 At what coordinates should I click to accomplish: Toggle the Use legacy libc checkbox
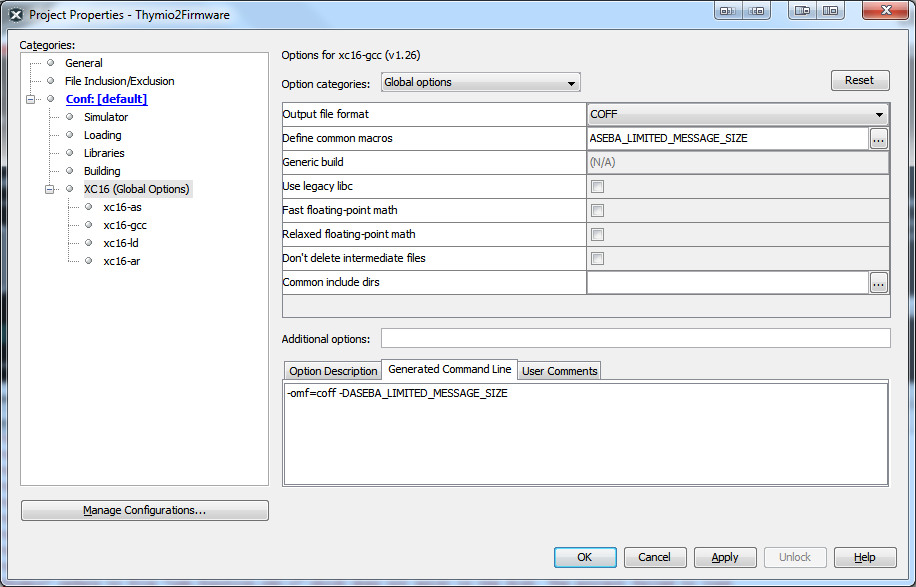(597, 187)
